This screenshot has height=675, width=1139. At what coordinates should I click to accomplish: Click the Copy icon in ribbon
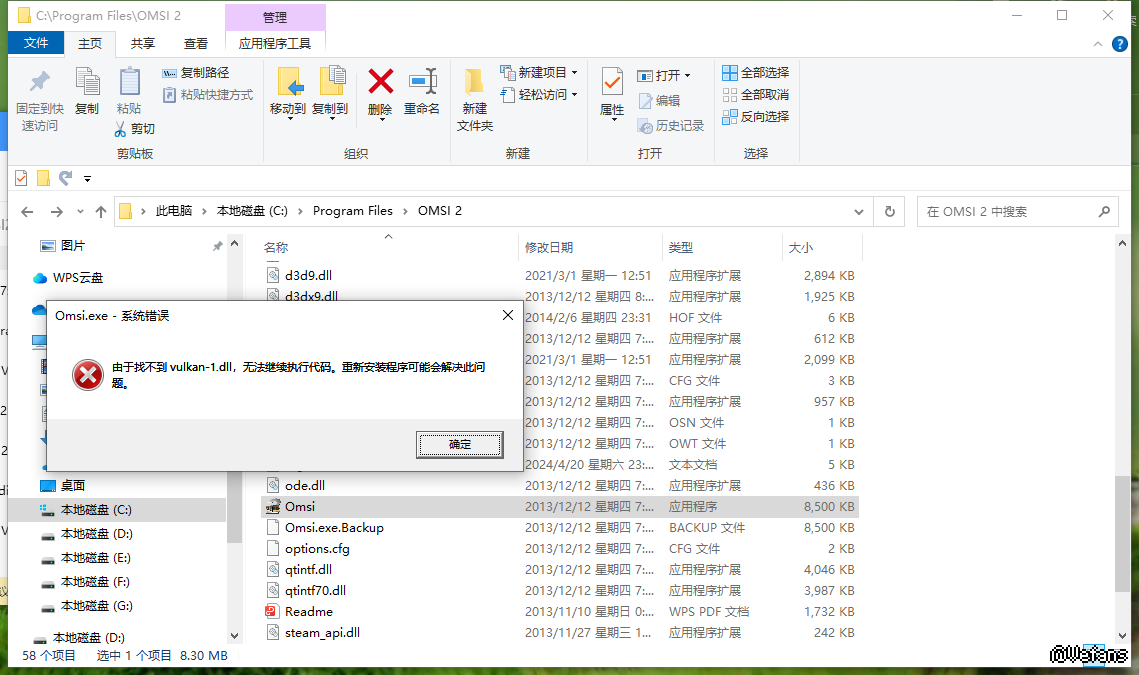[87, 81]
